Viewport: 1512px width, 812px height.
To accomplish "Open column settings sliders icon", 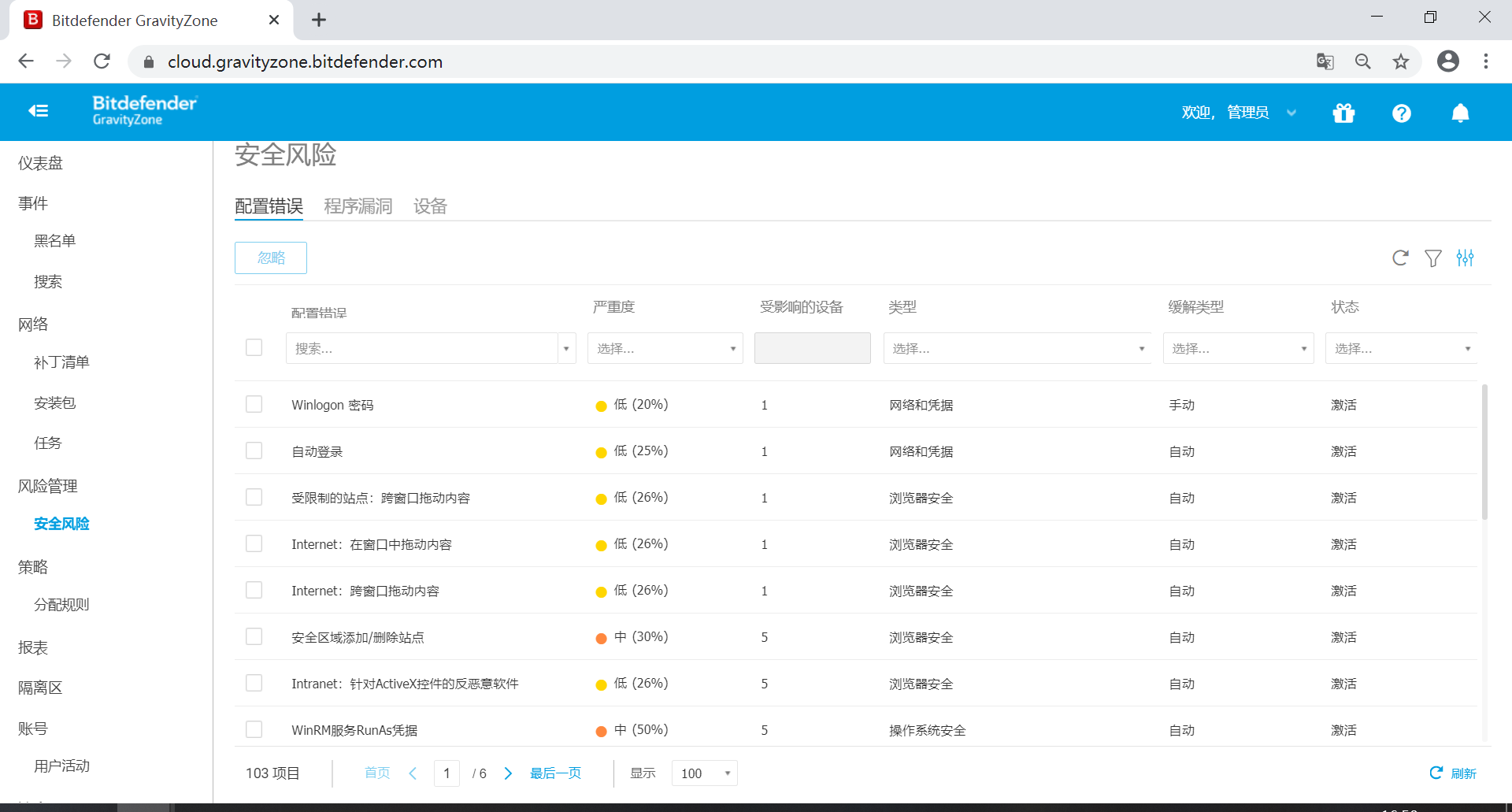I will pos(1465,258).
